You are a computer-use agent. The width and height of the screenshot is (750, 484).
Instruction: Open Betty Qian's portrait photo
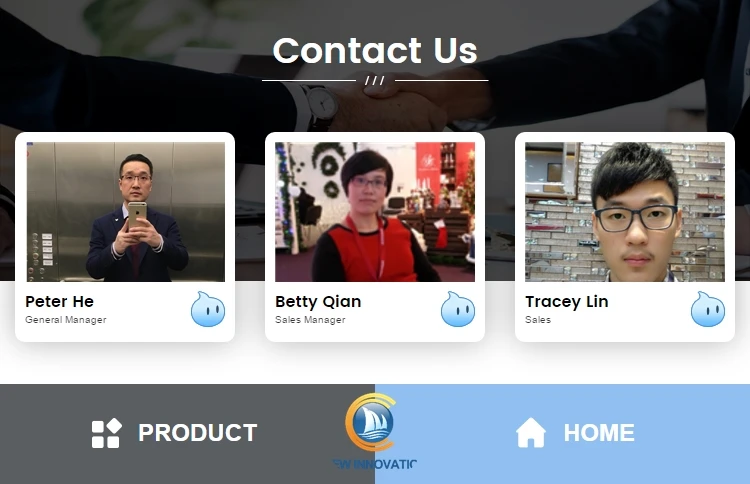tap(375, 212)
